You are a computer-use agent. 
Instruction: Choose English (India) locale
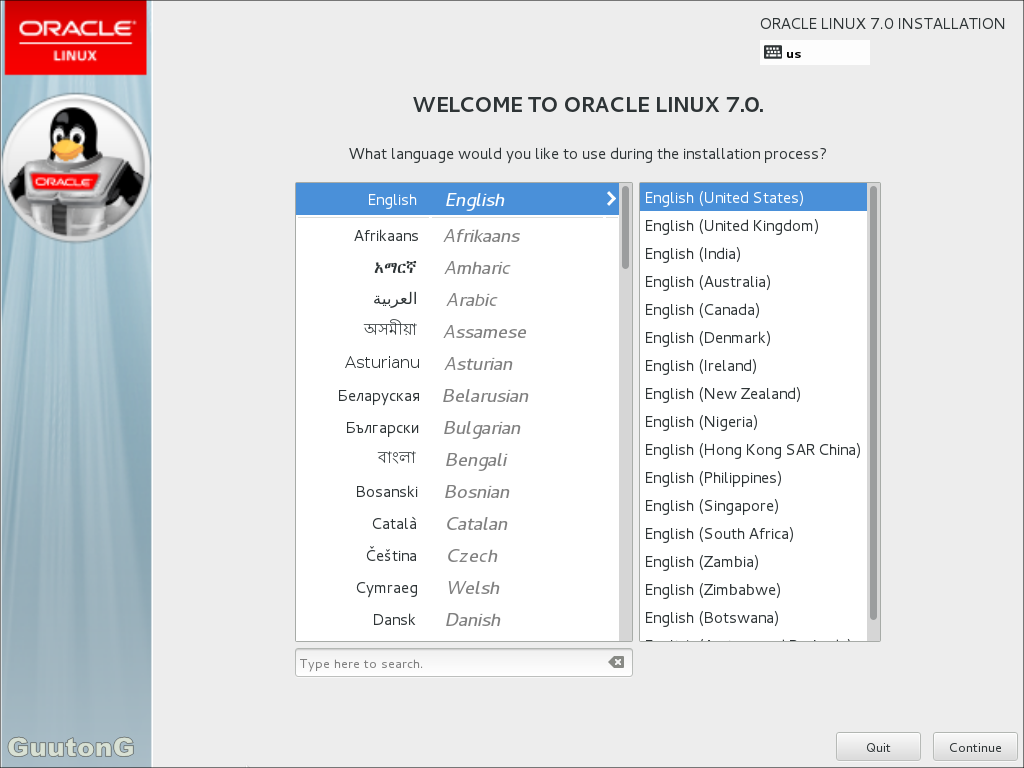tap(754, 253)
